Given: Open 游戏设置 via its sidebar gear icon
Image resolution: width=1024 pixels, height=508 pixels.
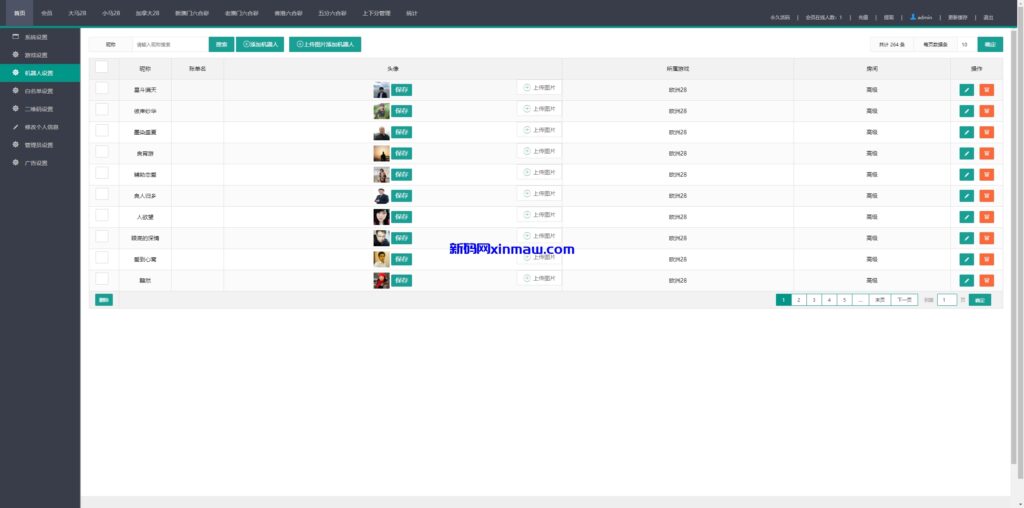Looking at the screenshot, I should coord(15,54).
